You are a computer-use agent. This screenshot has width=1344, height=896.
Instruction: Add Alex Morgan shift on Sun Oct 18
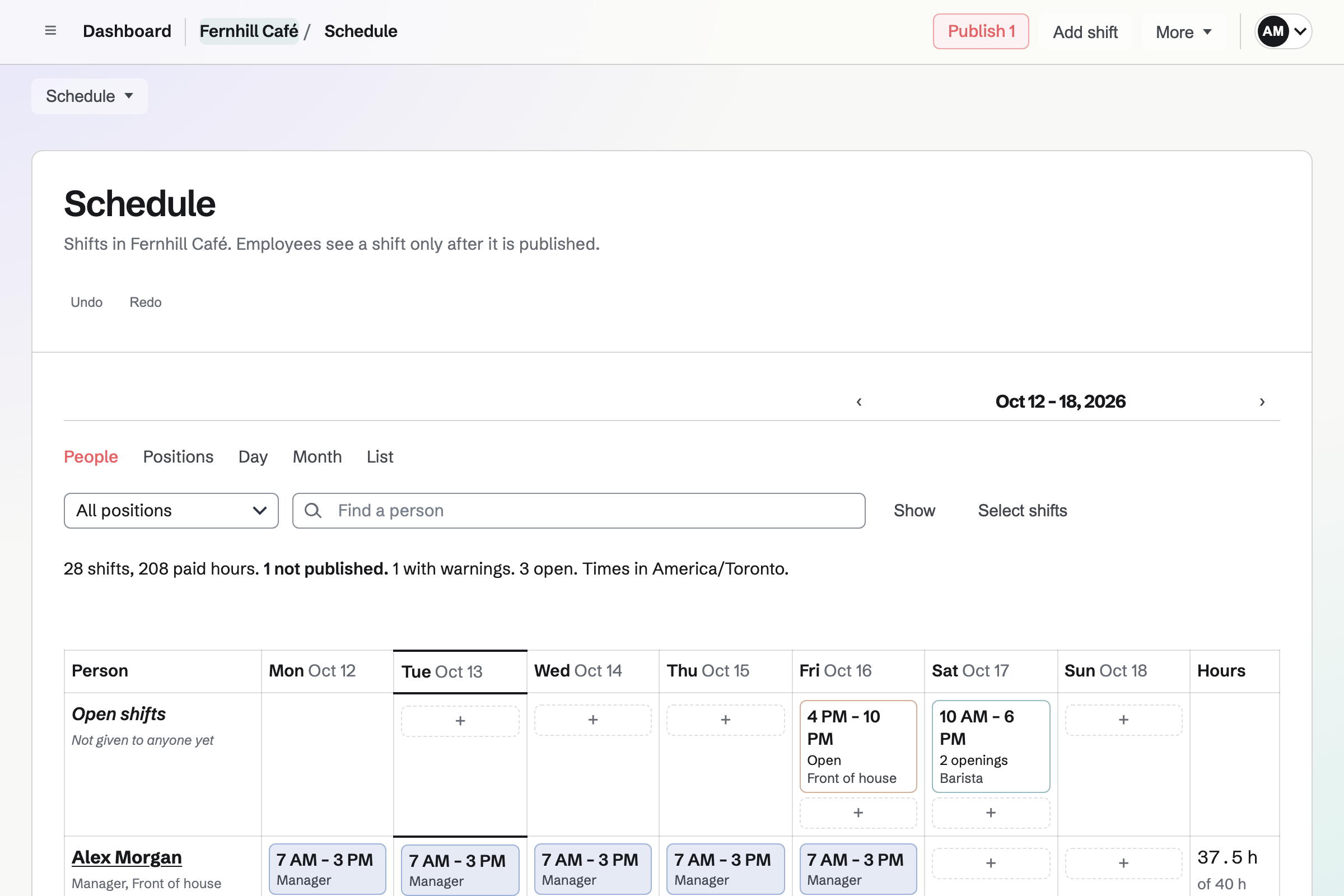tap(1123, 863)
